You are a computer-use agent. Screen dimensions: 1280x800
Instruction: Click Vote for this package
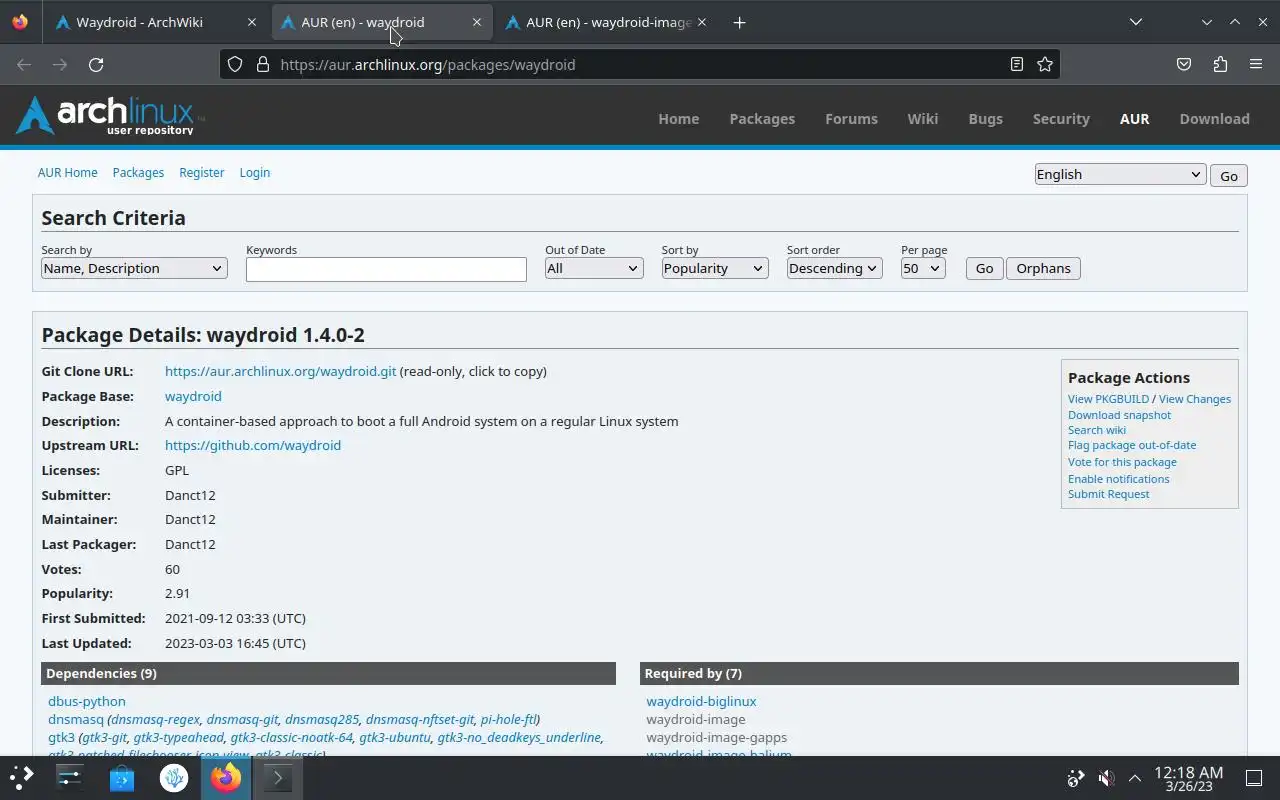click(x=1122, y=462)
